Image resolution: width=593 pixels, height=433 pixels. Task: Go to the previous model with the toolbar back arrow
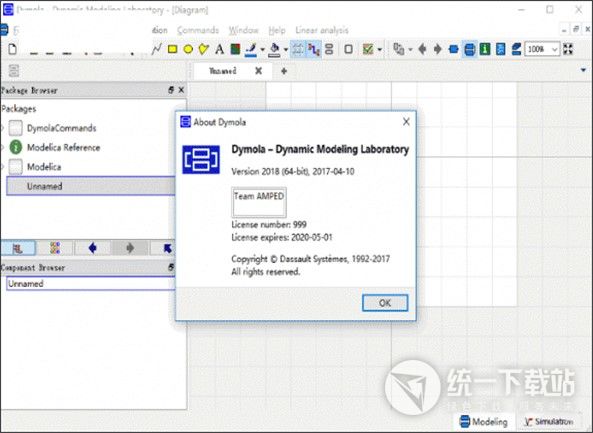click(x=422, y=49)
